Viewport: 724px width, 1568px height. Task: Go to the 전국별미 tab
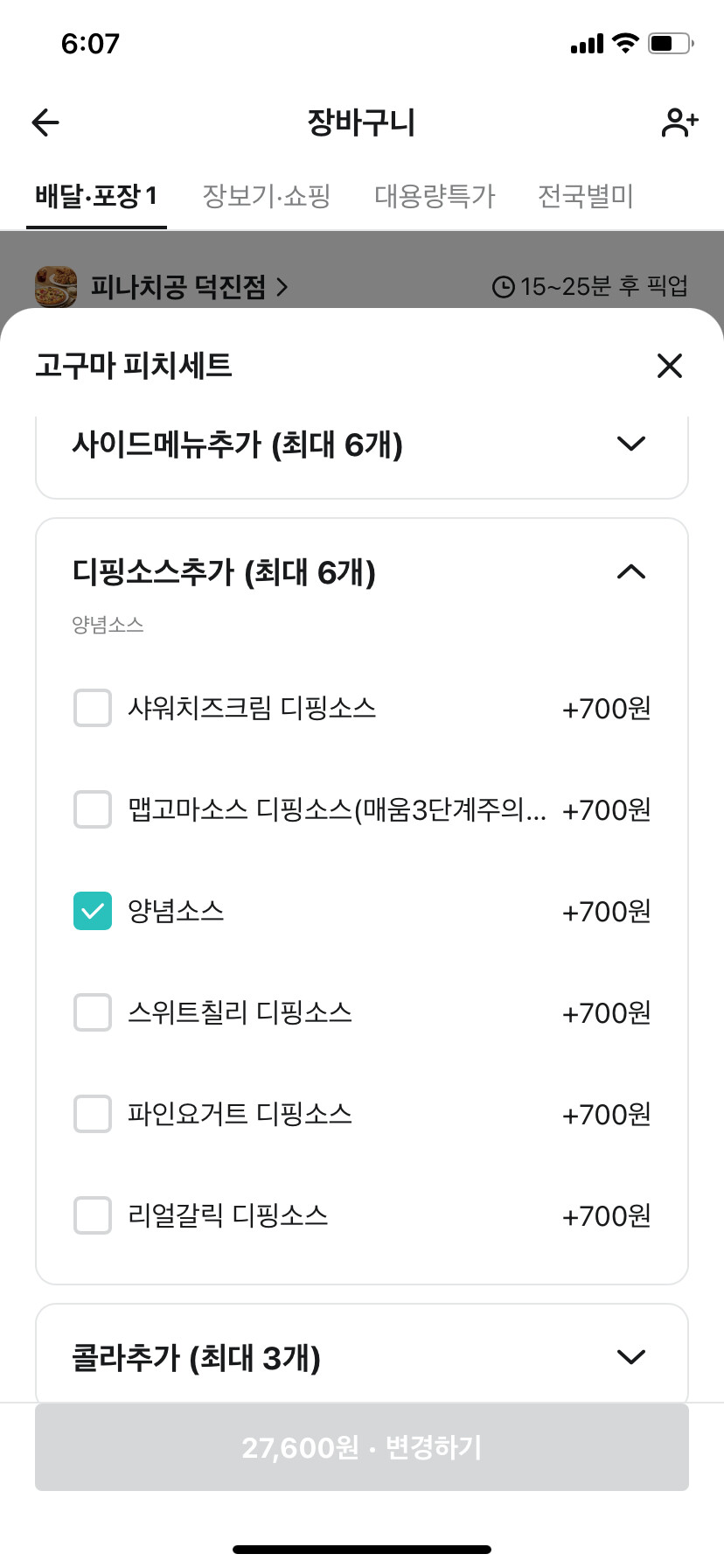coord(585,196)
